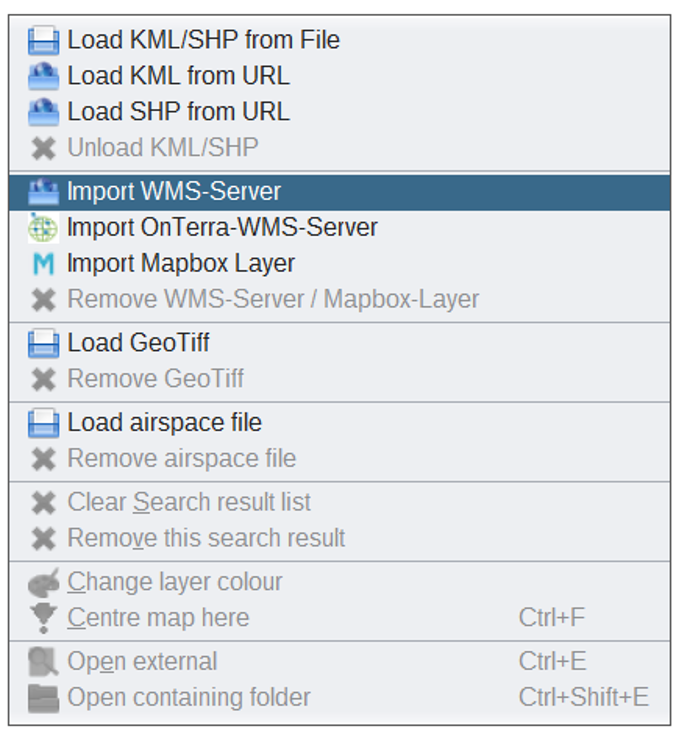
Task: Click the Load SHP from URL icon
Action: [x=43, y=112]
